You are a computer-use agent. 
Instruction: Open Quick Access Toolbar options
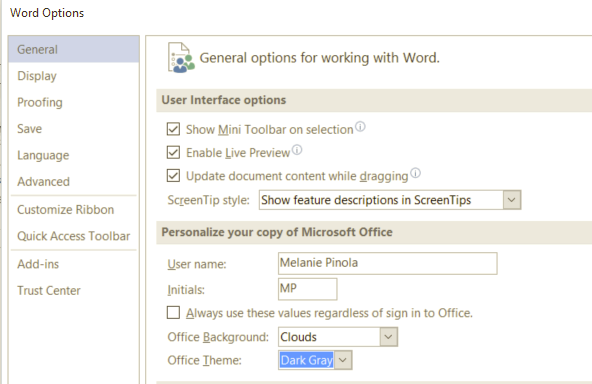74,236
